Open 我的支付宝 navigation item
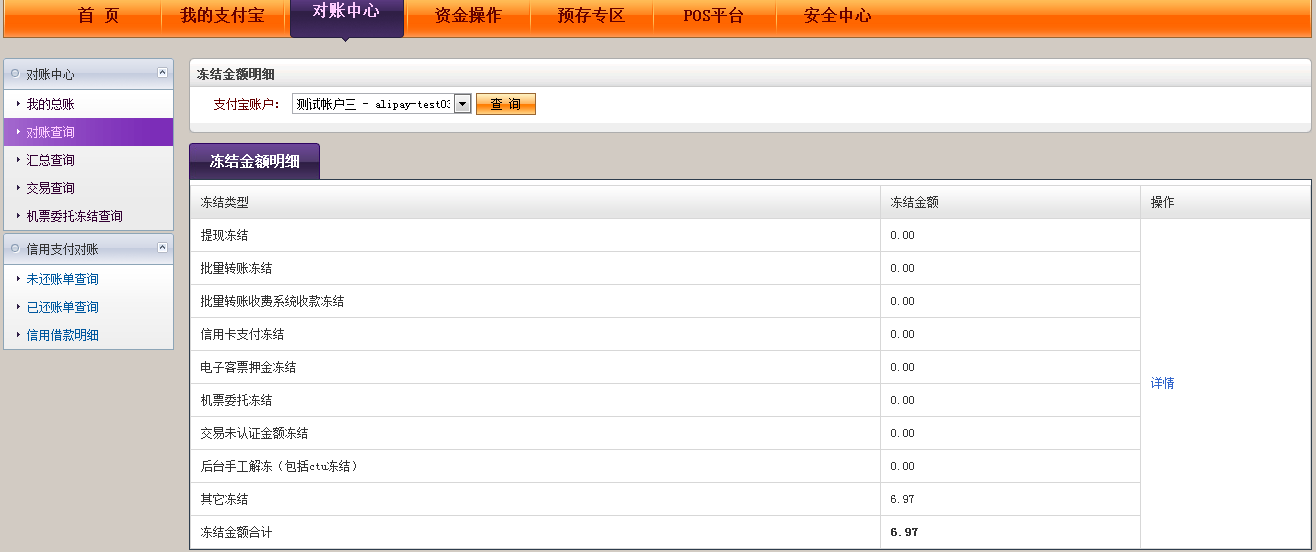 (222, 16)
